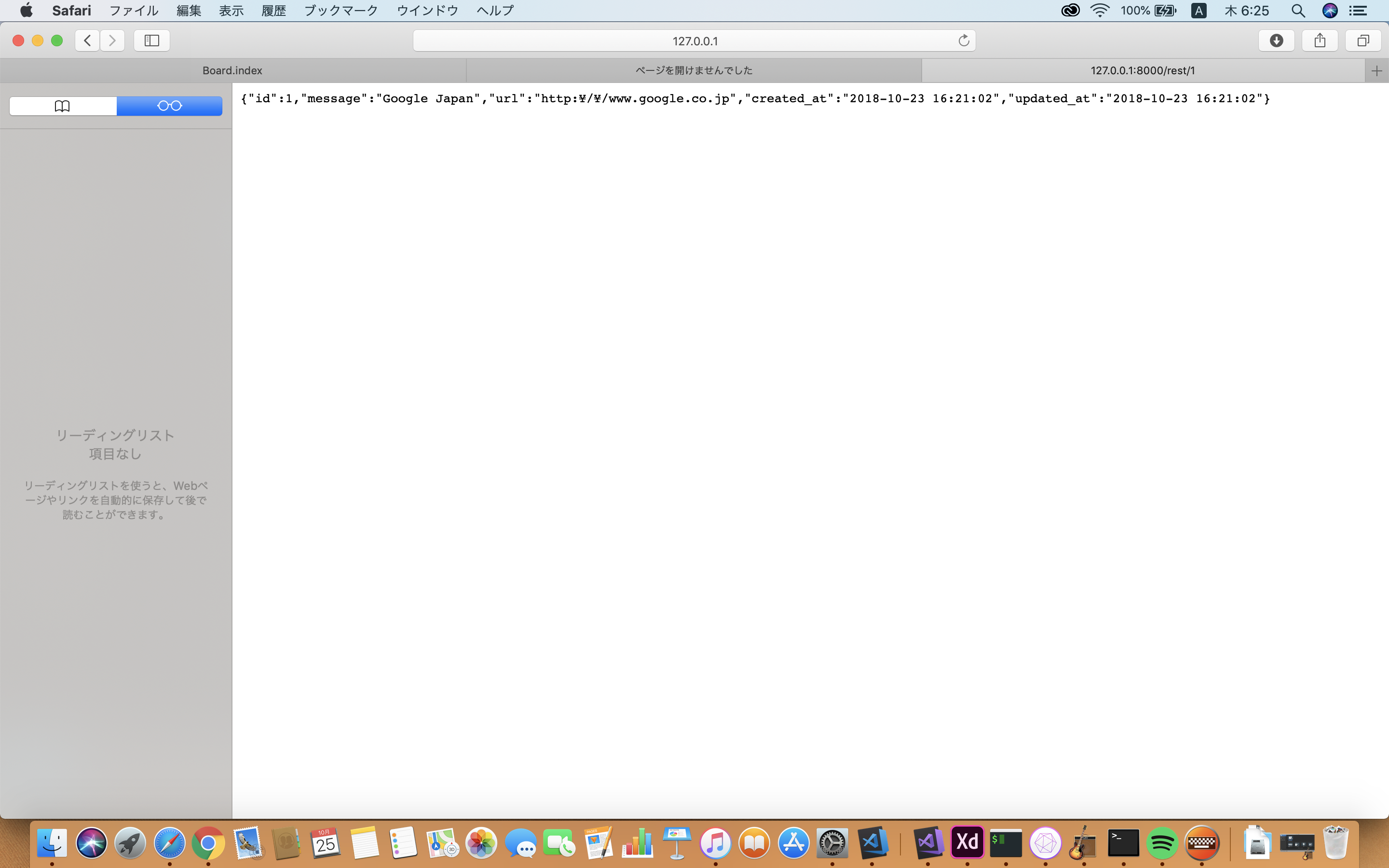This screenshot has height=868, width=1389.
Task: Click the 127.0.0.1 address bar
Action: coord(694,41)
